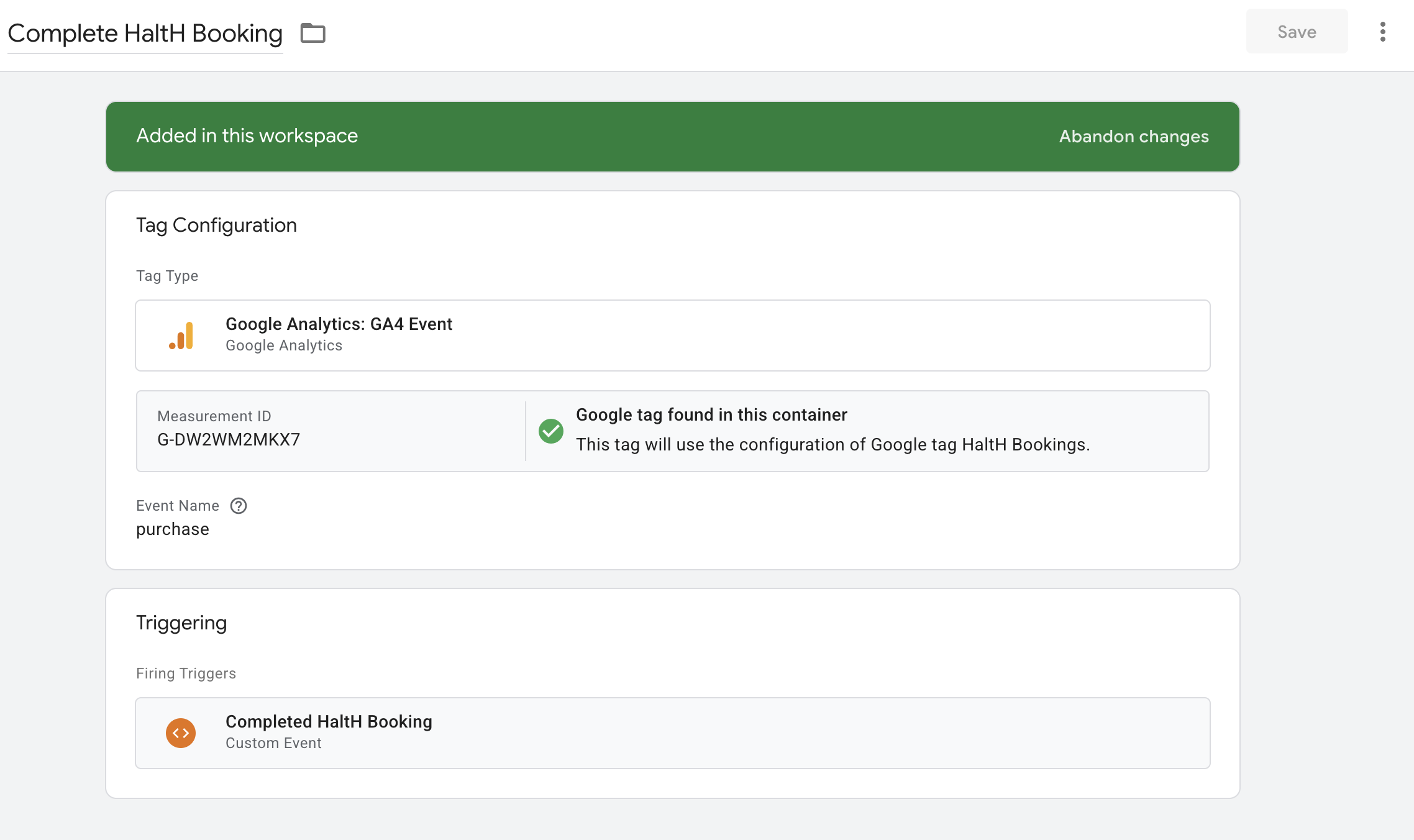Click the Tag Type label
This screenshot has height=840, width=1414.
coord(167,276)
